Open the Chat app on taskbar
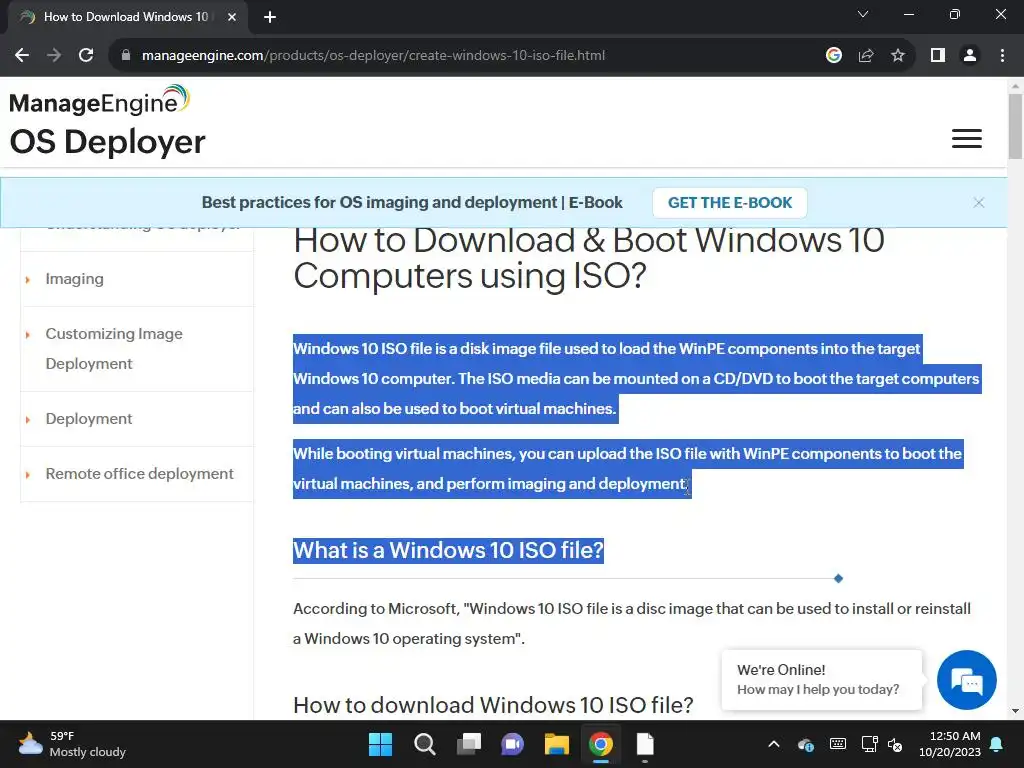1024x768 pixels. pyautogui.click(x=513, y=744)
